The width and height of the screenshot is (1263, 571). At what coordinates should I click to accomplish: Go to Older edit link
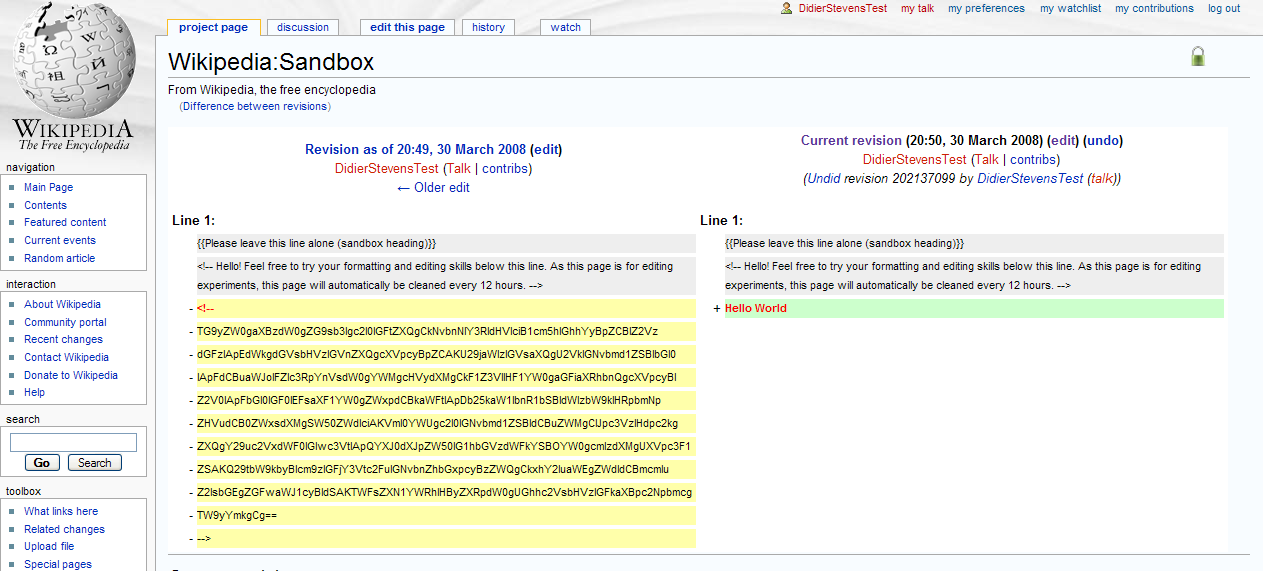click(x=433, y=187)
